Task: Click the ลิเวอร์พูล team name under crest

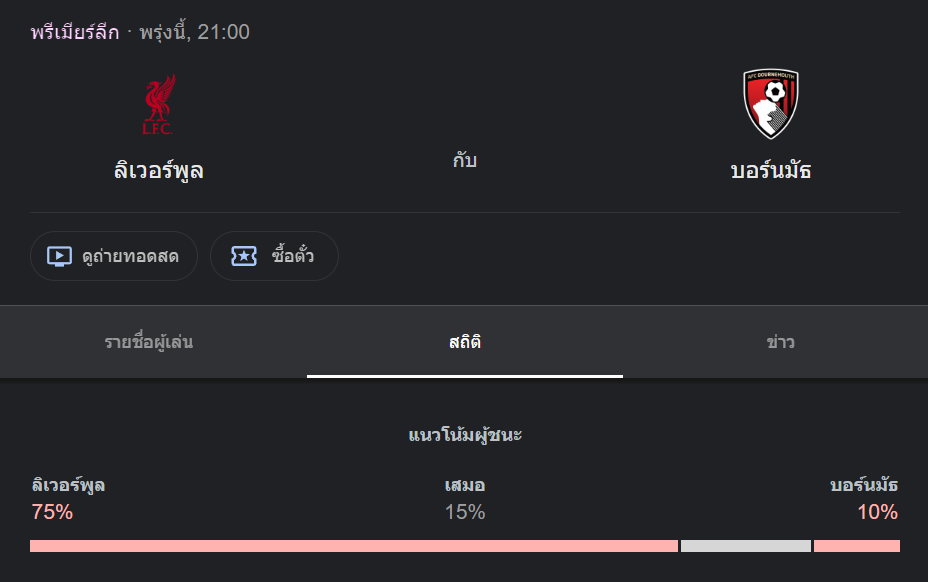Action: click(x=159, y=171)
